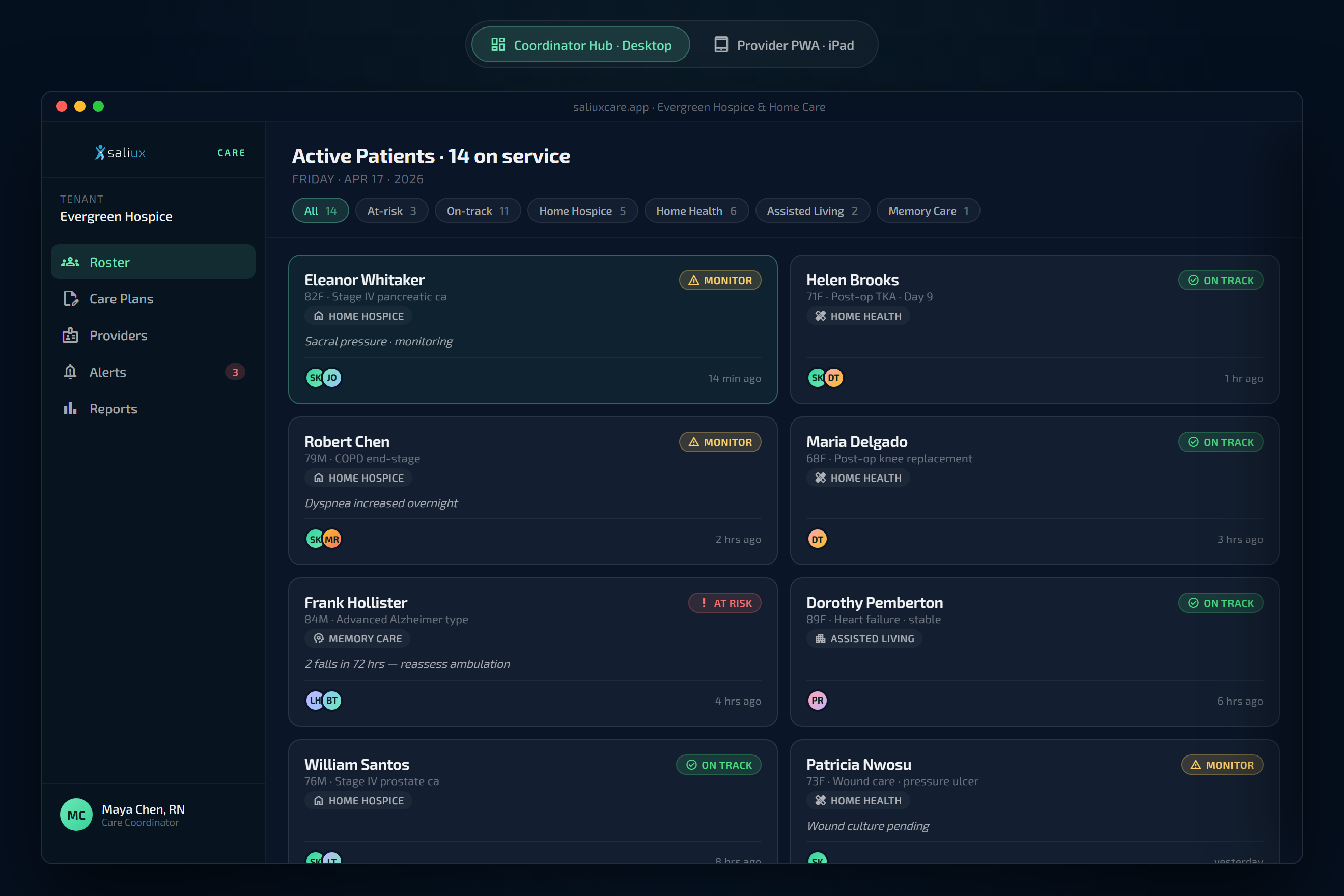
Task: Click Eleanor Whitaker's HOME HOSPICE tag
Action: click(x=358, y=316)
